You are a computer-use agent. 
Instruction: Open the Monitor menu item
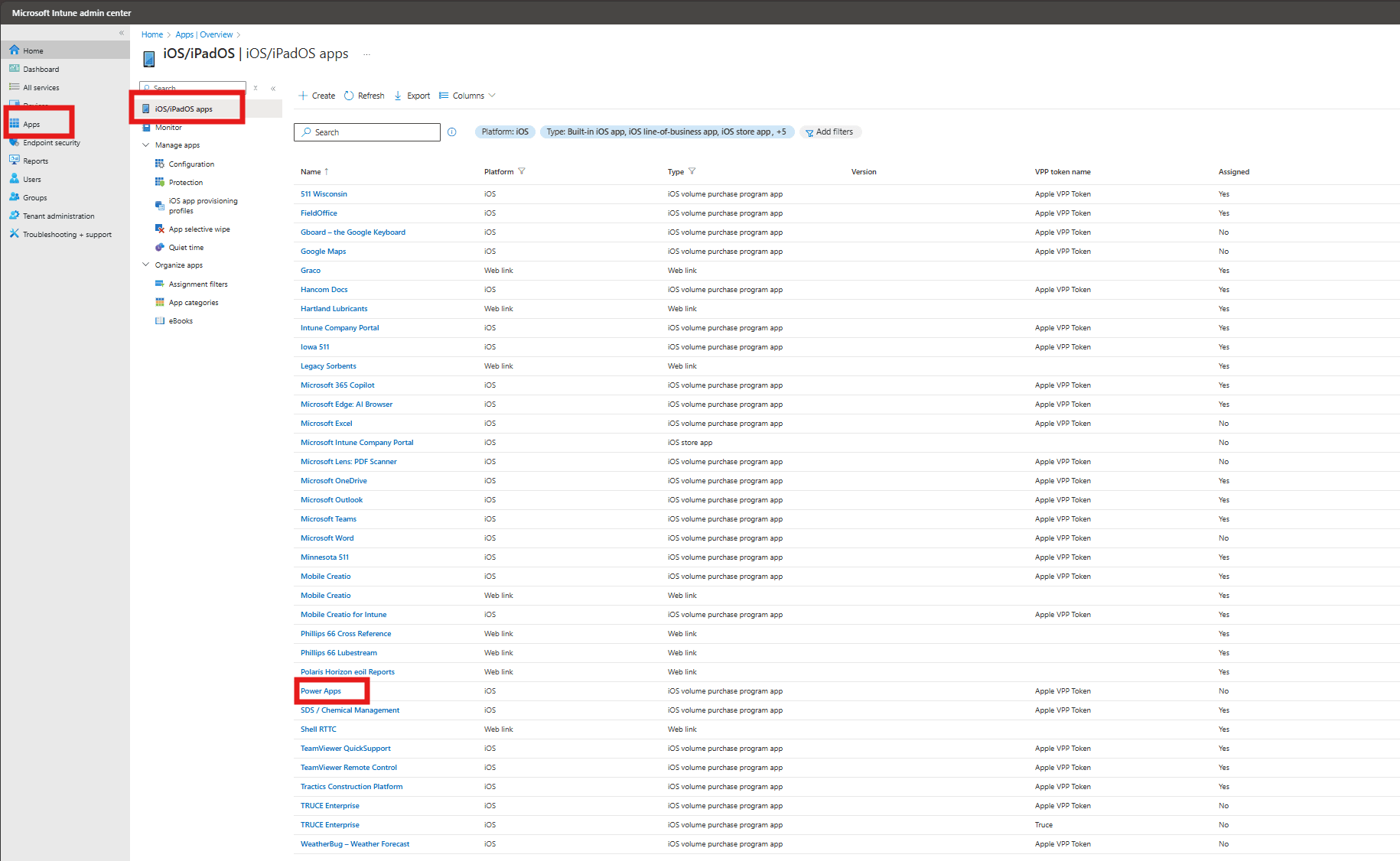click(x=167, y=127)
